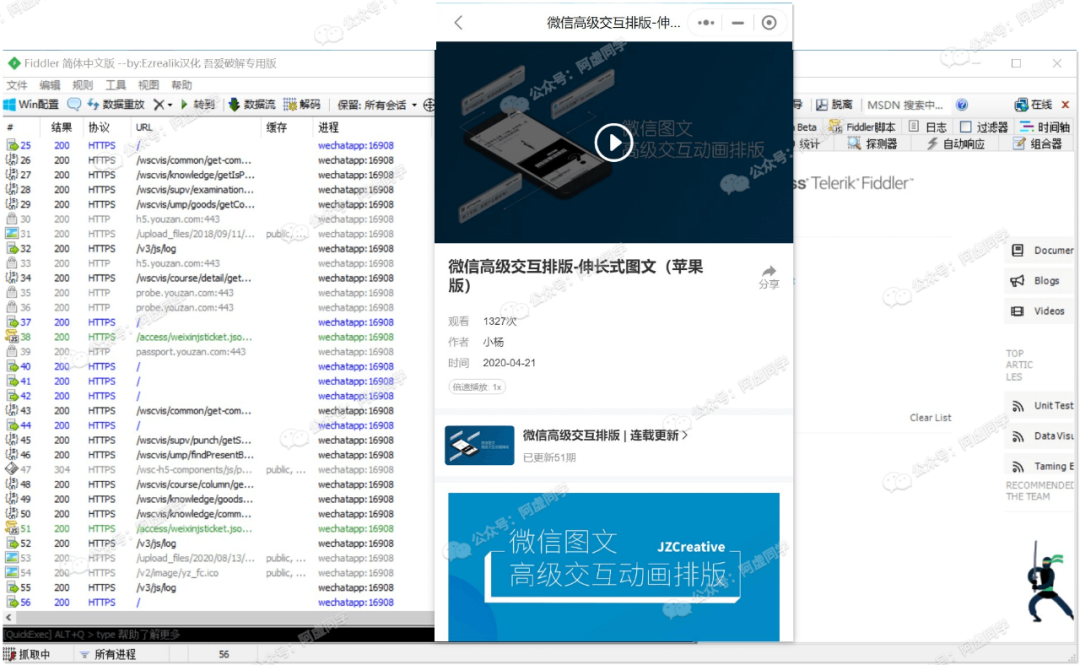Play the WeChat course video
Screen dimensions: 1080x665
click(x=613, y=143)
